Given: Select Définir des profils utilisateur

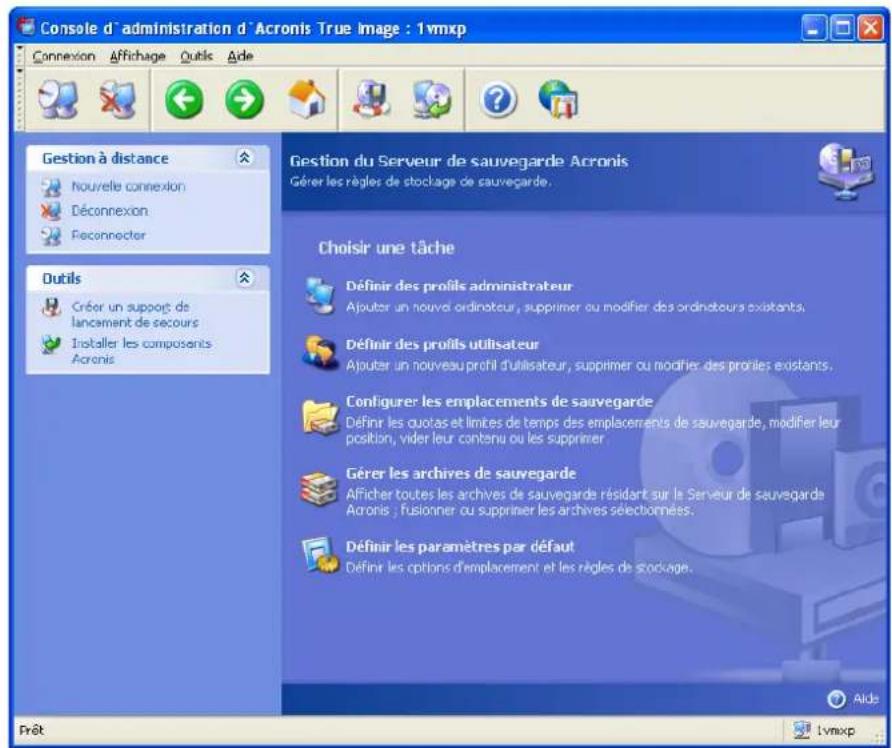Looking at the screenshot, I should (x=442, y=345).
